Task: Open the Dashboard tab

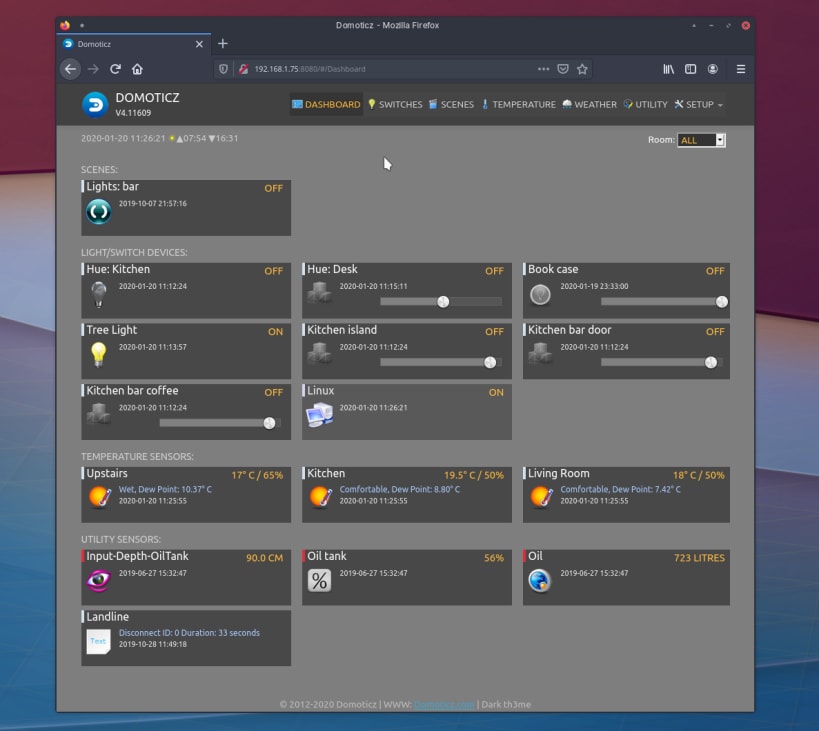Action: coord(326,104)
